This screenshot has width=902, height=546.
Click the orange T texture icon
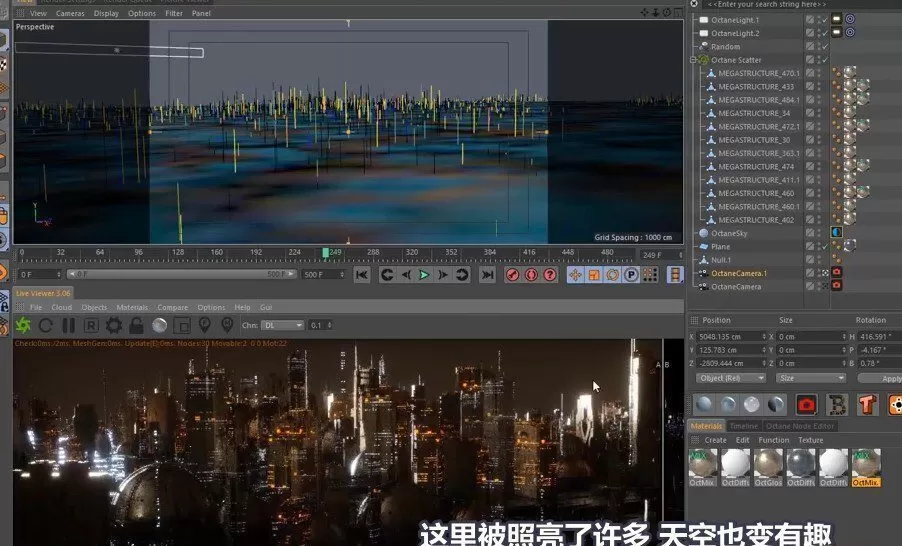coord(866,404)
